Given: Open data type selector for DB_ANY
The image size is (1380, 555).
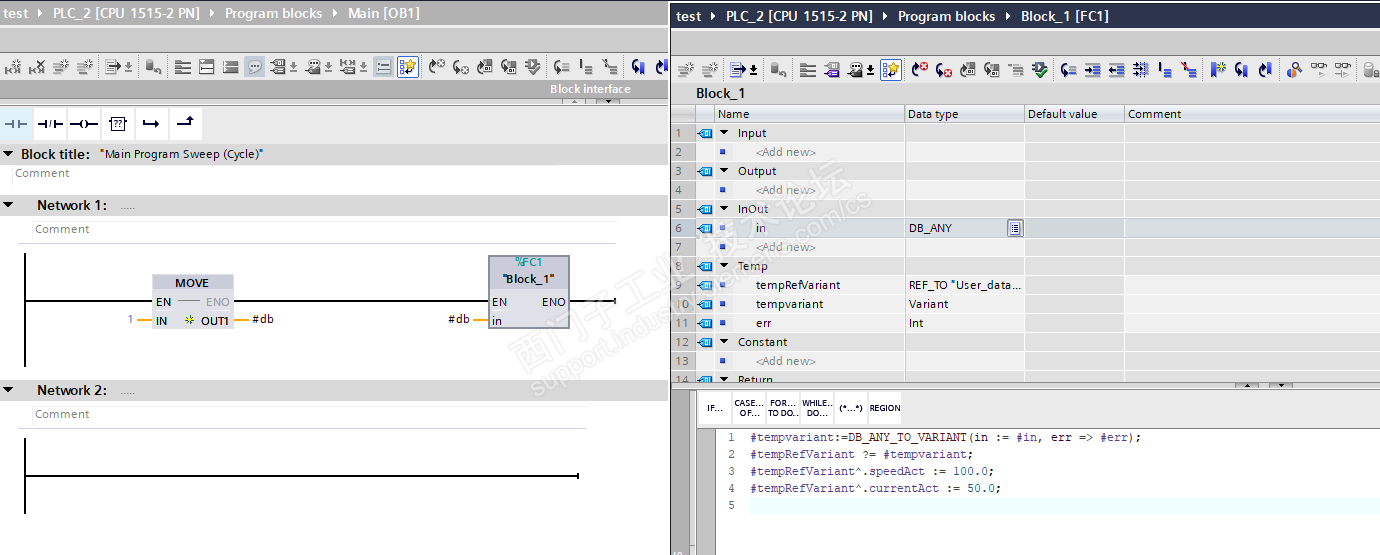Looking at the screenshot, I should 1014,228.
